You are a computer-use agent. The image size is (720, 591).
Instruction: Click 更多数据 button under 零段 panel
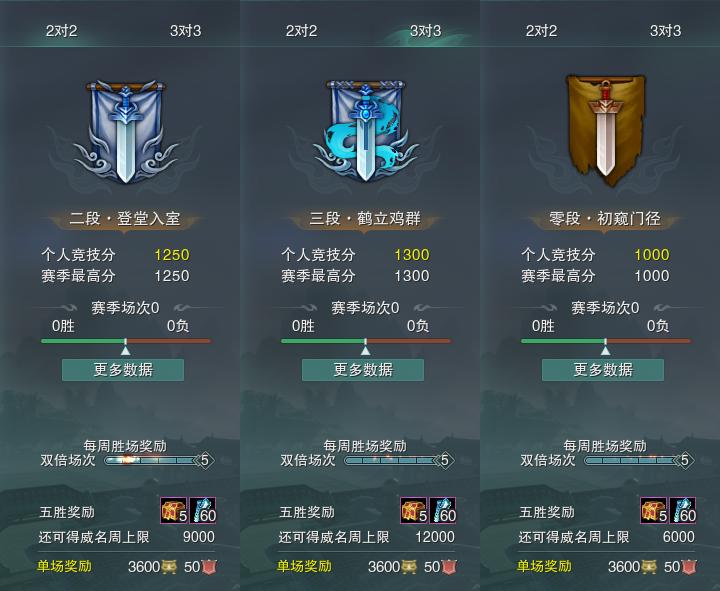point(603,370)
